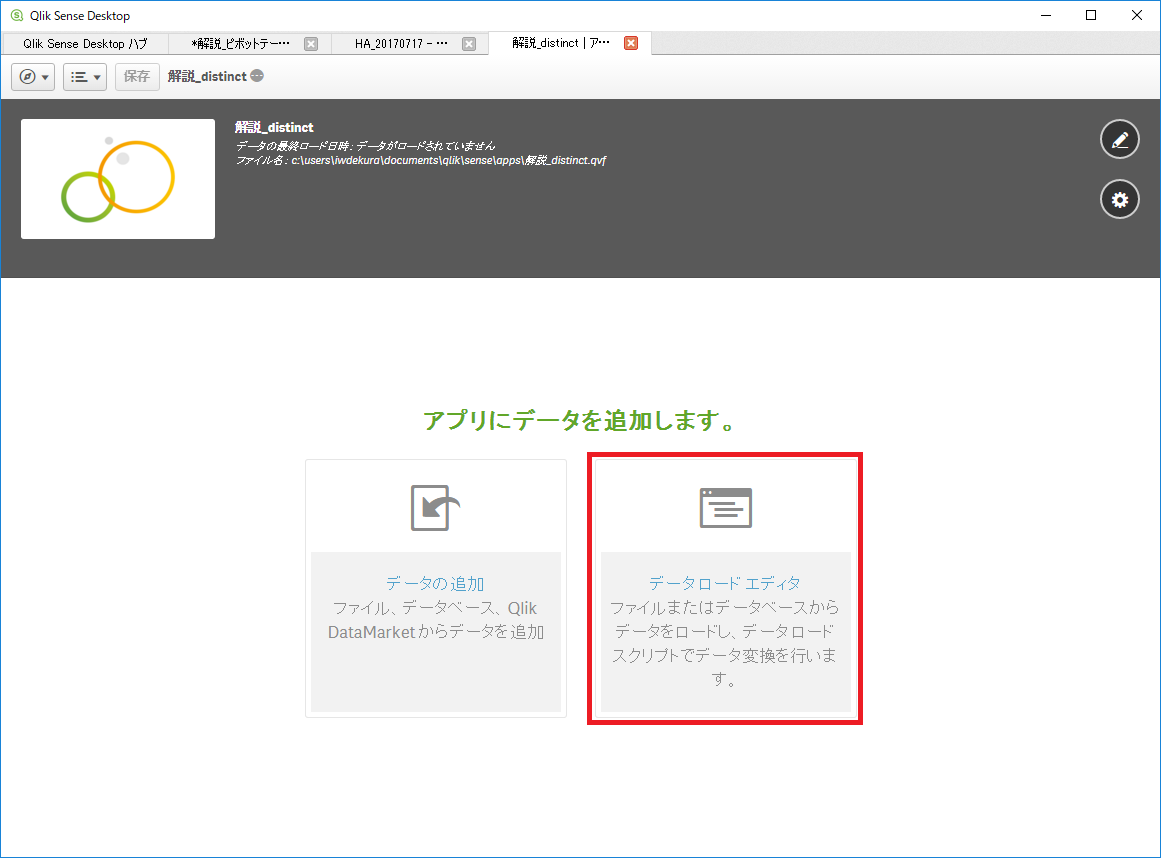Image resolution: width=1161 pixels, height=858 pixels.
Task: Click the データの追加 card description text
Action: click(435, 620)
